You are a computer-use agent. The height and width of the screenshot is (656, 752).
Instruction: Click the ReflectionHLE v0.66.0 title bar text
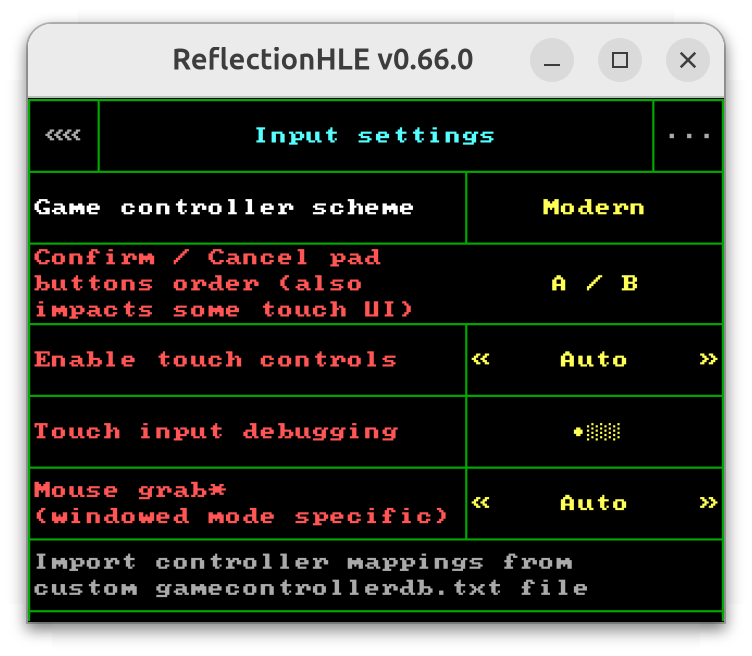(x=323, y=59)
